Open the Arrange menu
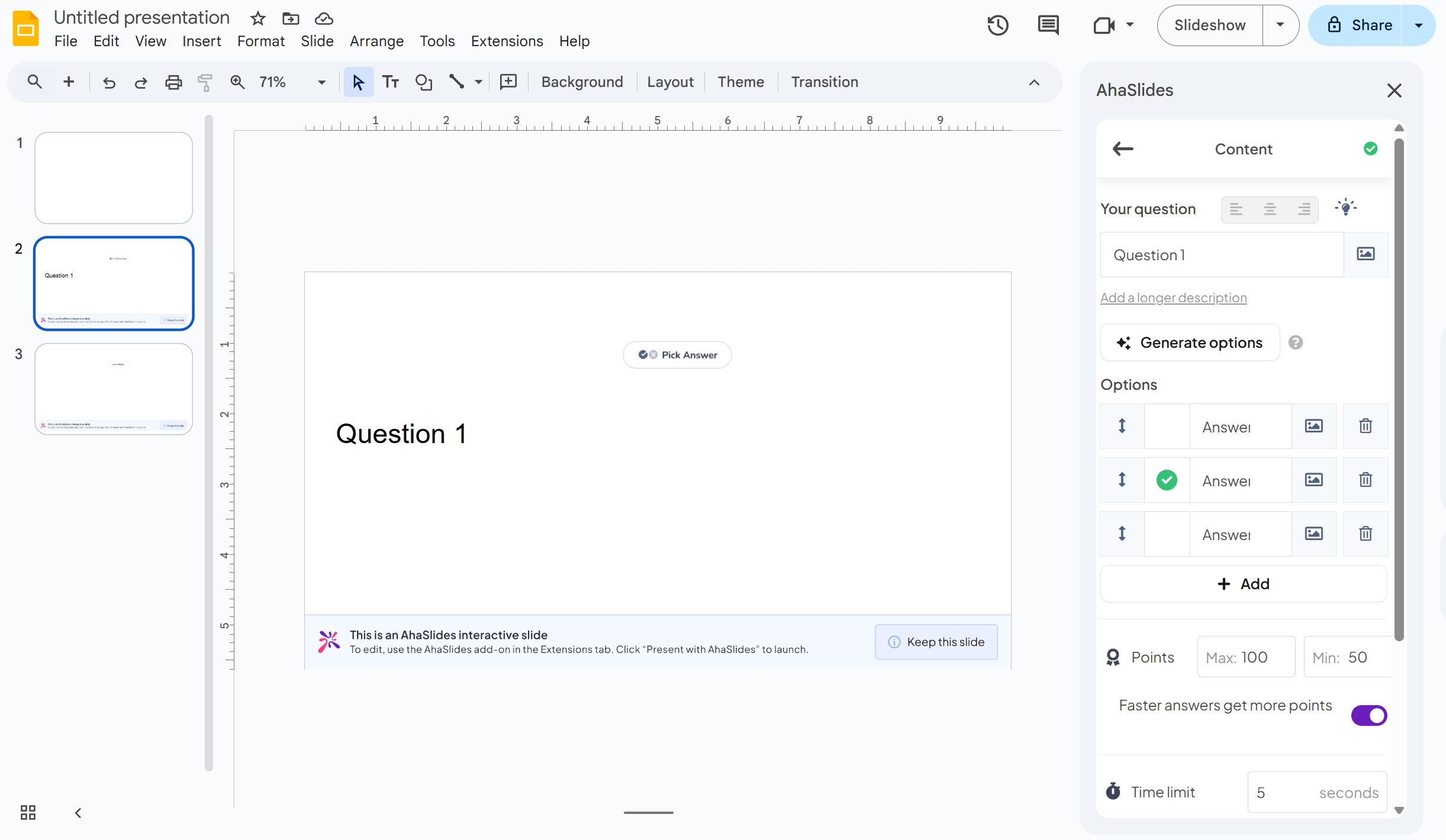This screenshot has height=840, width=1446. tap(376, 41)
